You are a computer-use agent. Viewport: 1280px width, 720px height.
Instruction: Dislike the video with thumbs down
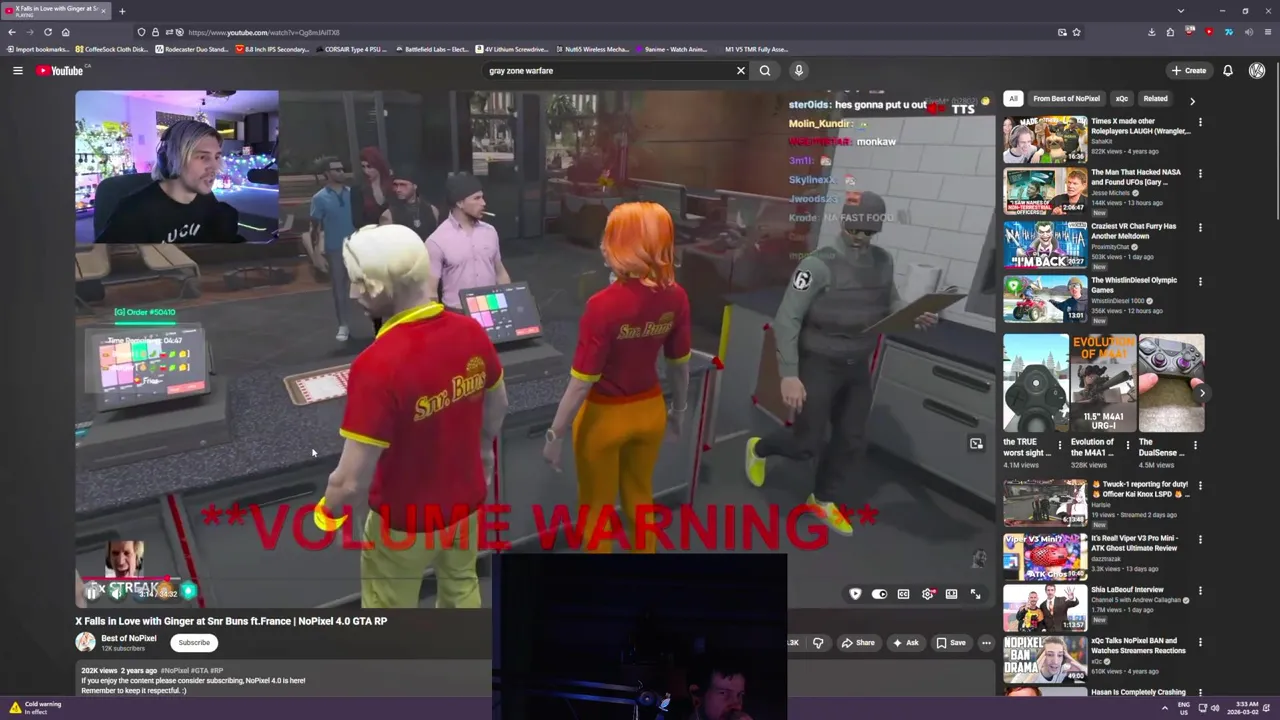tap(818, 643)
